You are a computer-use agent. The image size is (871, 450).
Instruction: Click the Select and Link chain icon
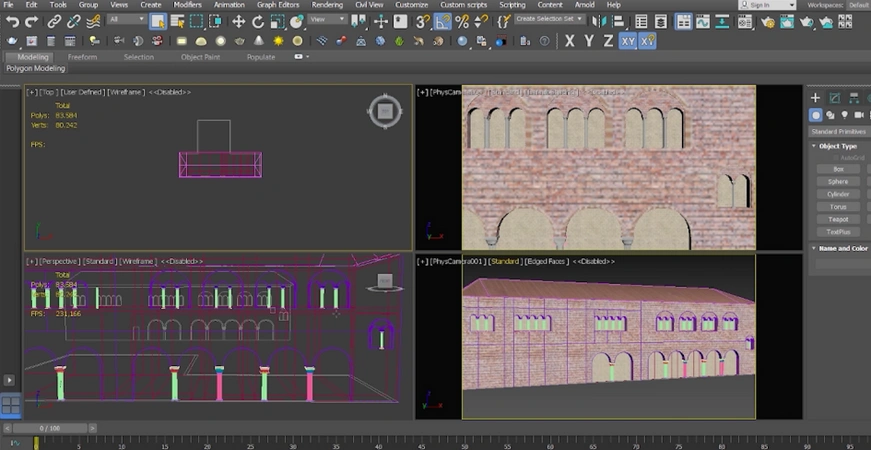pos(54,22)
